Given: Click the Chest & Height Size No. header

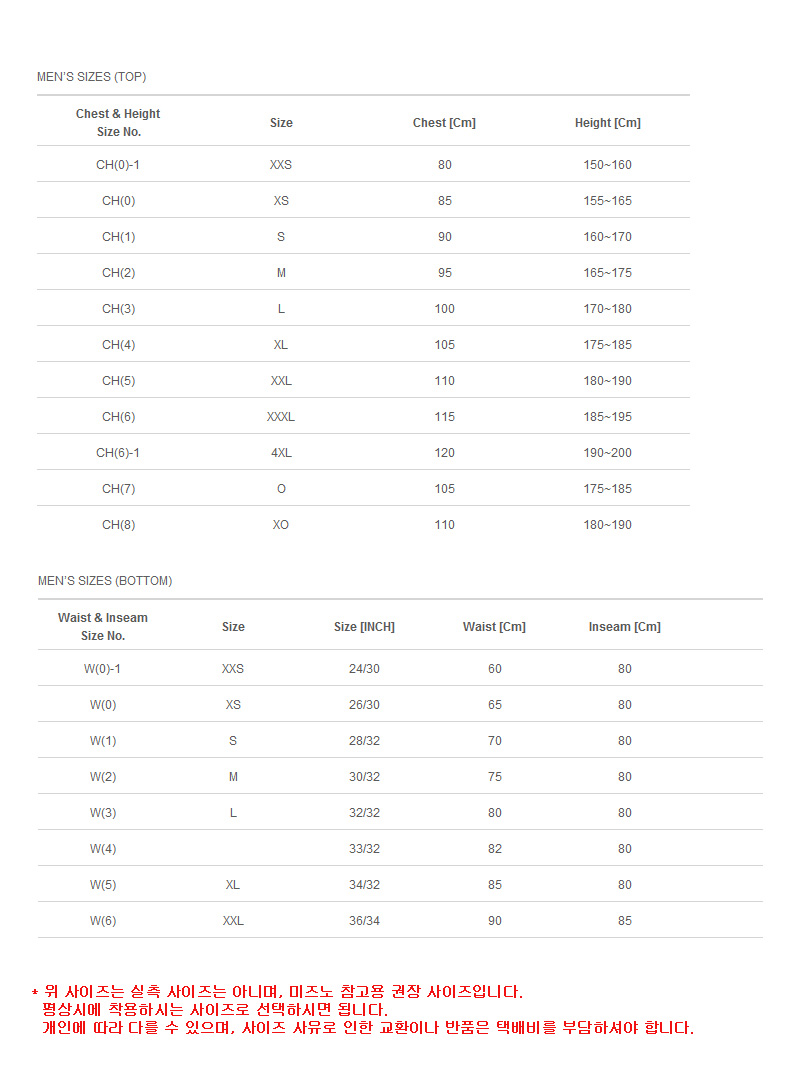Looking at the screenshot, I should (x=118, y=123).
